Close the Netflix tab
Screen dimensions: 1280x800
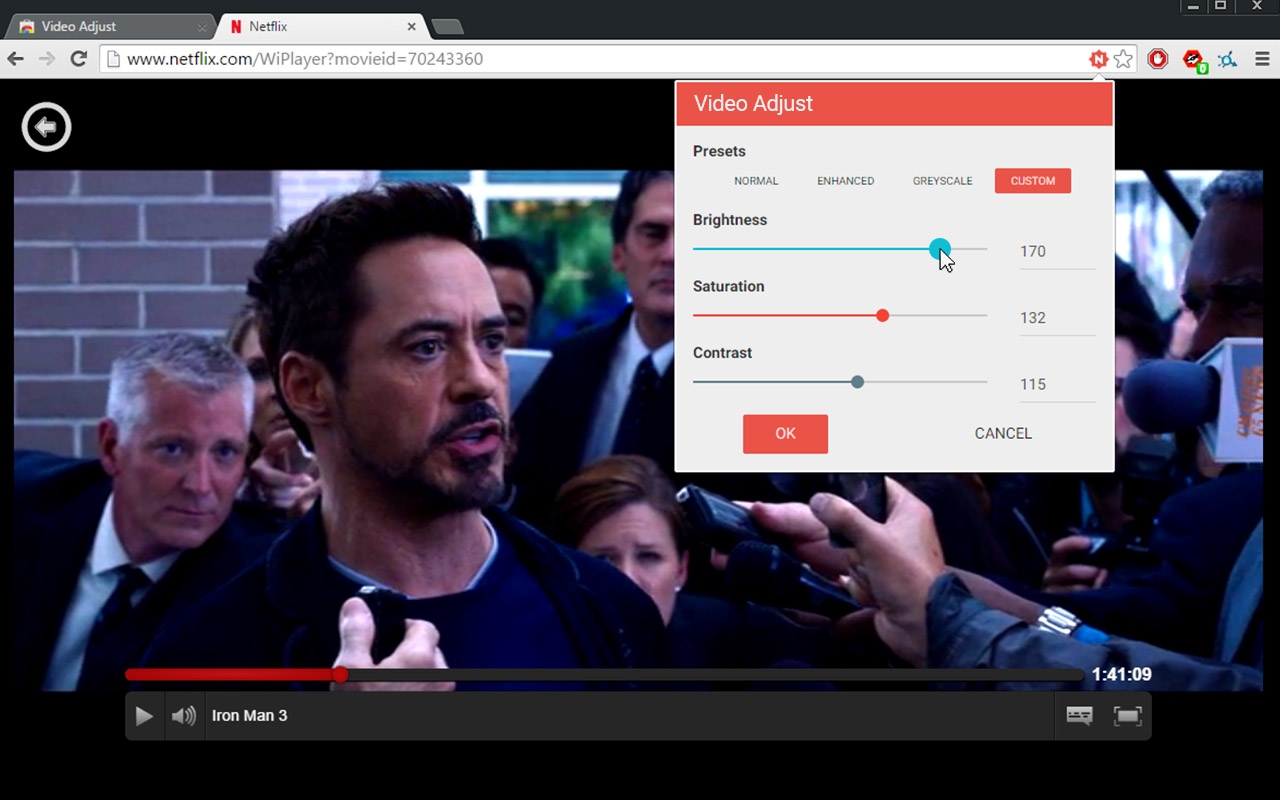point(412,27)
